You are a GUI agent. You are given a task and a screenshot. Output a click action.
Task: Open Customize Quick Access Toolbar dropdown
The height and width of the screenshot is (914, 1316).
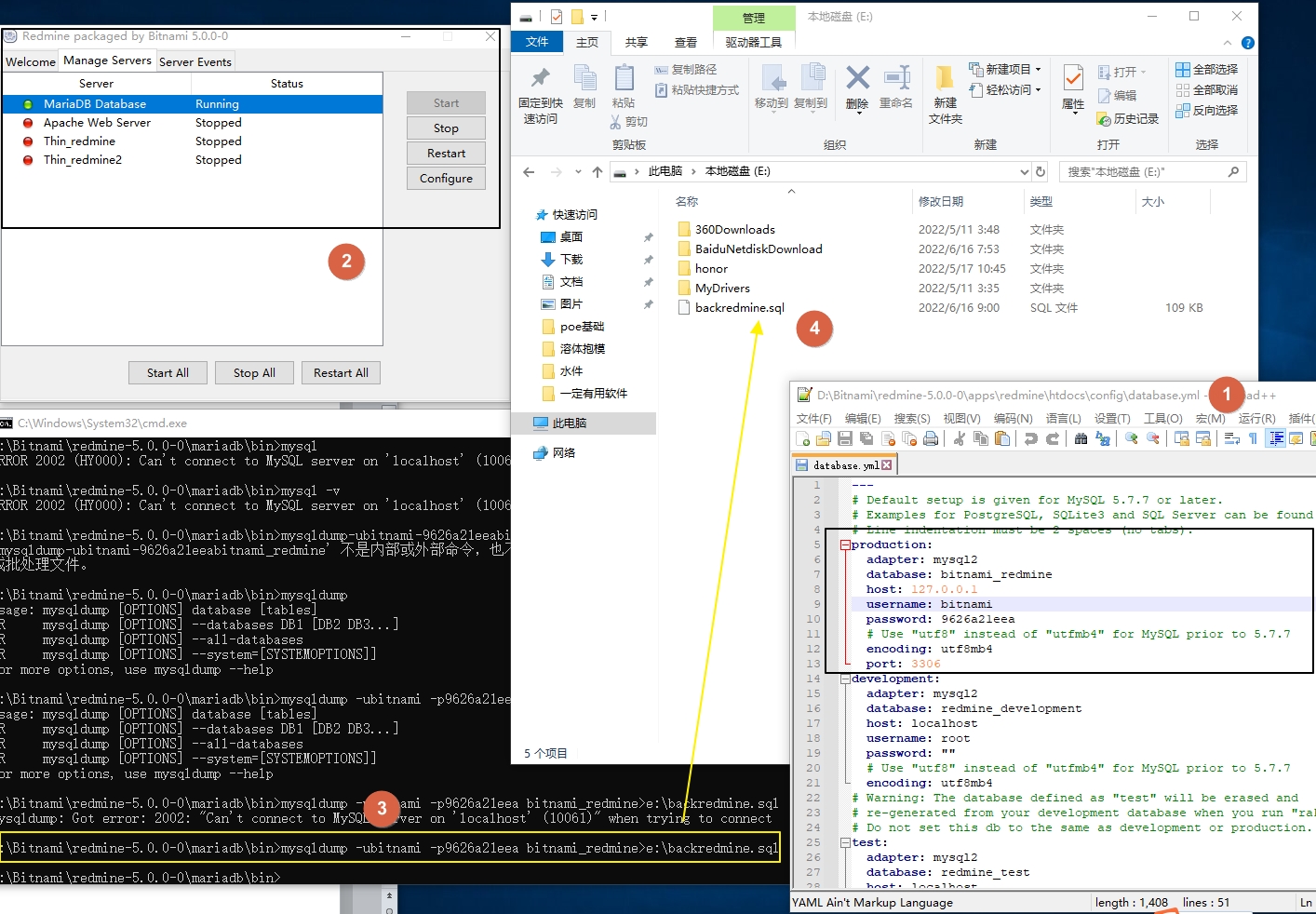594,17
